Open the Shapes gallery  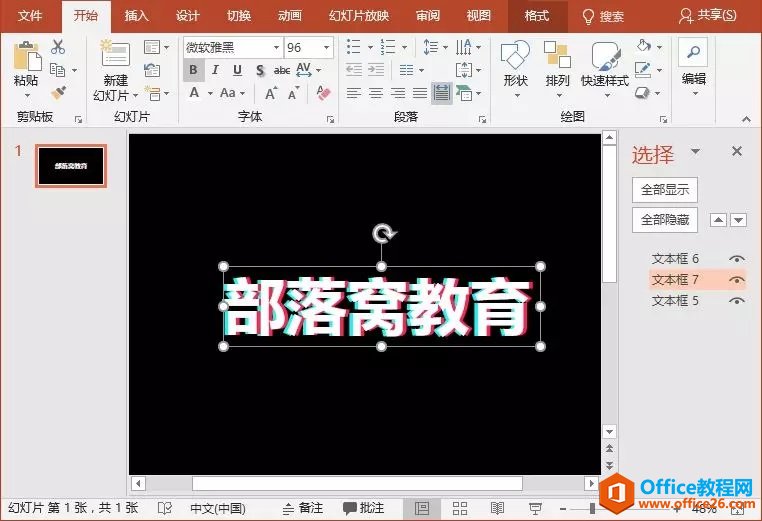515,69
